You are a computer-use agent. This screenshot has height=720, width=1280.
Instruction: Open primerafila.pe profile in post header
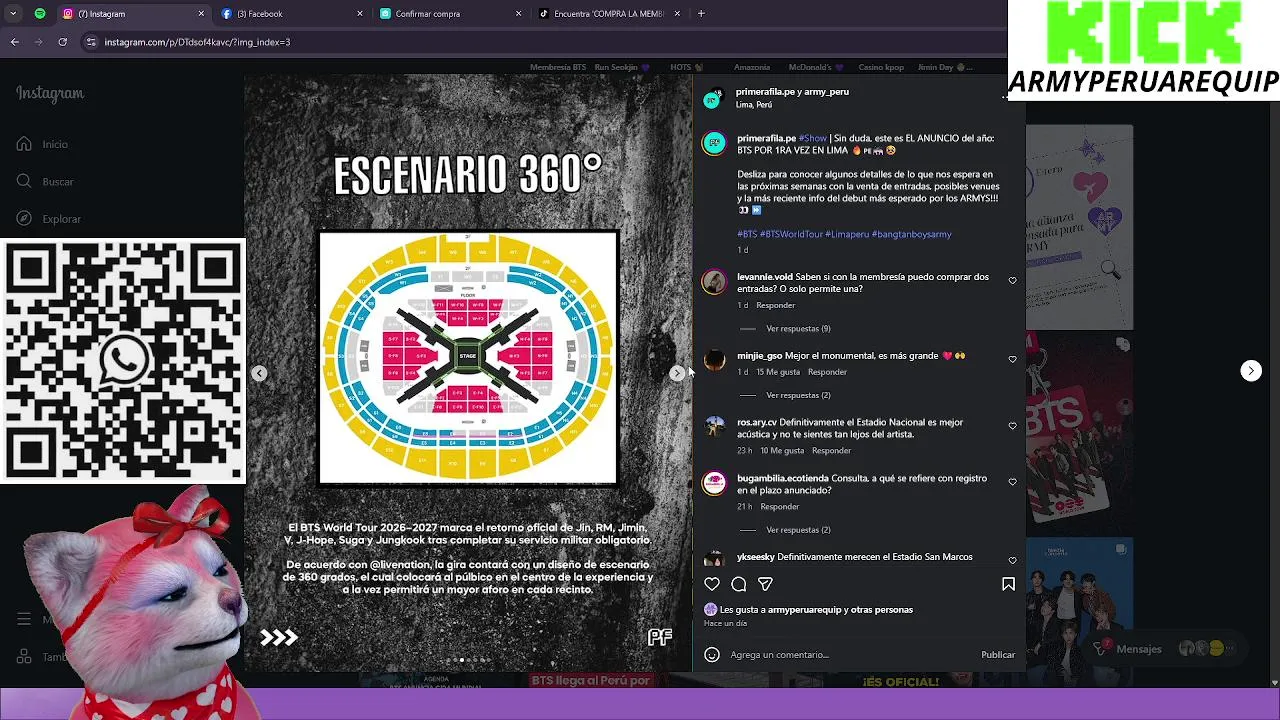tap(765, 92)
